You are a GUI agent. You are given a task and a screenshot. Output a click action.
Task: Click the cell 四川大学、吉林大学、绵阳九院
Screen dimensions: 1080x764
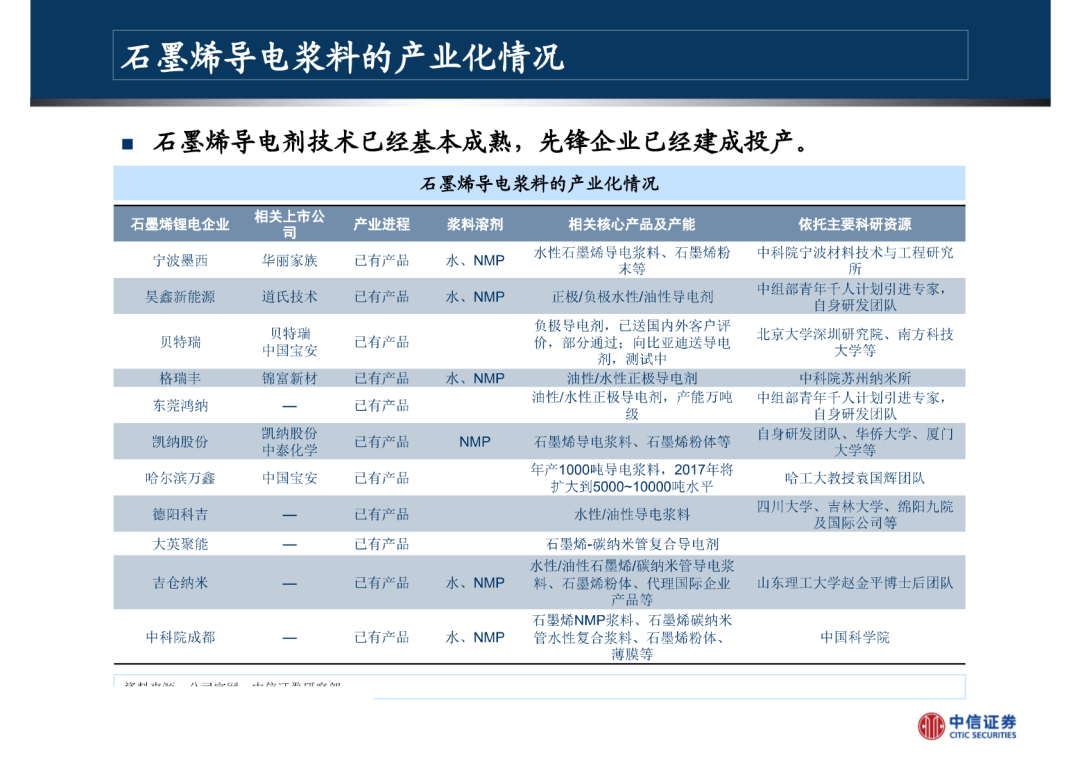(855, 515)
